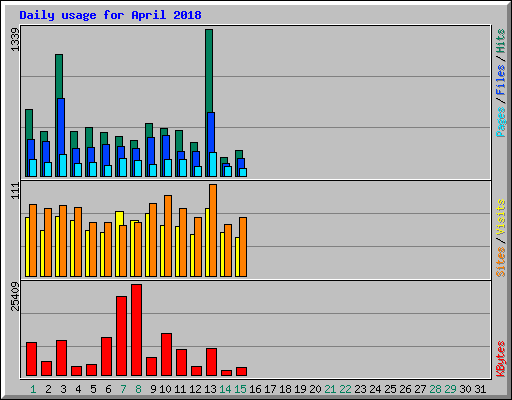Click the red KBytes bar for day 7

[x=121, y=336]
